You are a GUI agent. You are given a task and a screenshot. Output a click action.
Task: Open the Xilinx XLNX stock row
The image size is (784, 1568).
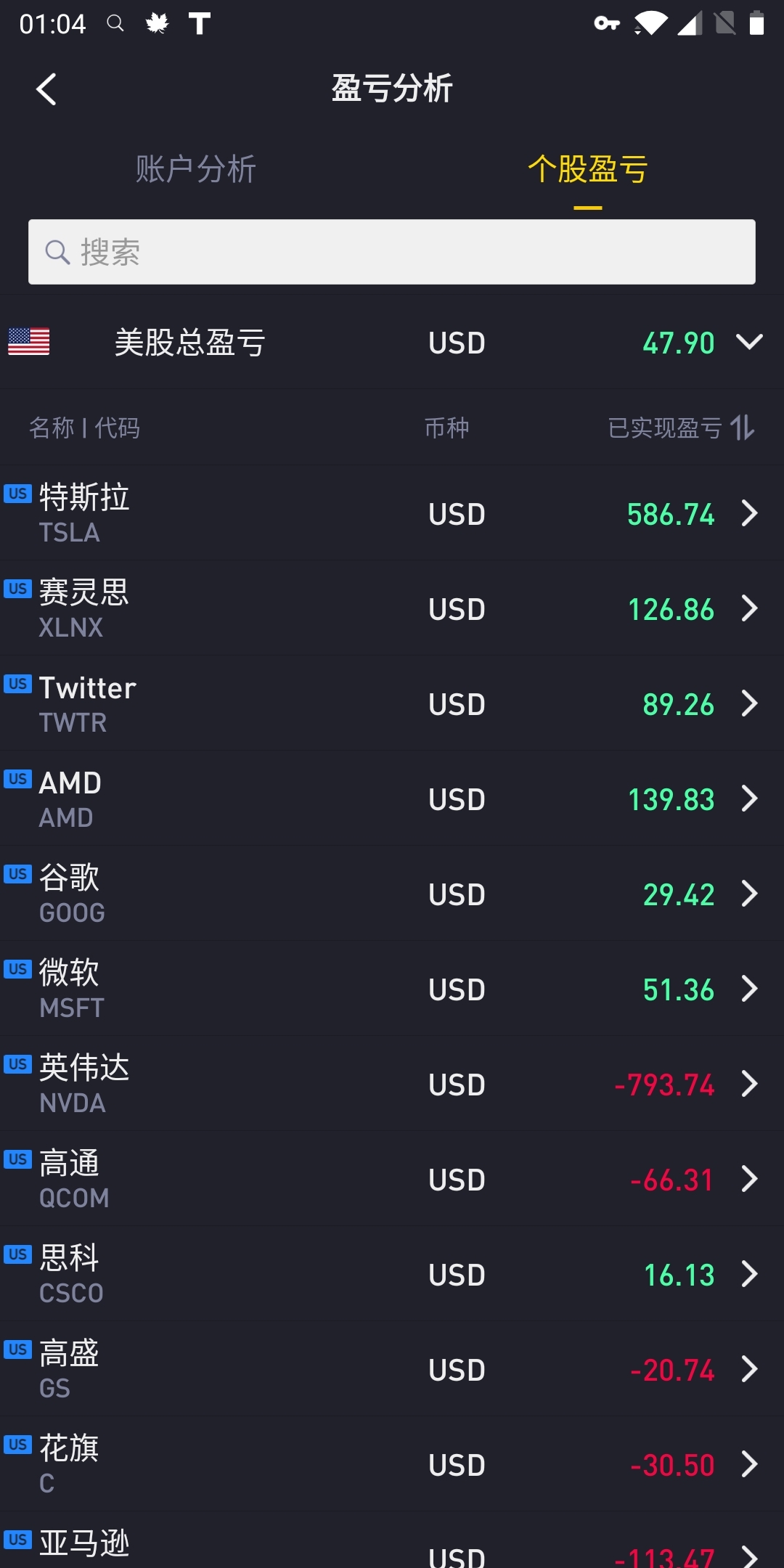pos(392,608)
